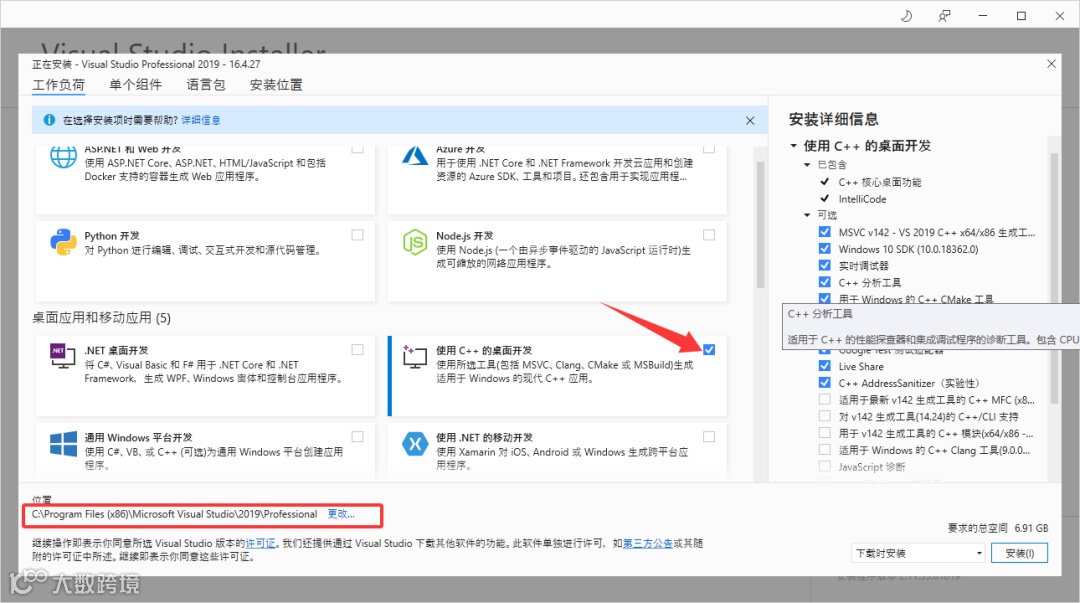Dismiss the help info banner
Image resolution: width=1080 pixels, height=603 pixels.
click(750, 121)
